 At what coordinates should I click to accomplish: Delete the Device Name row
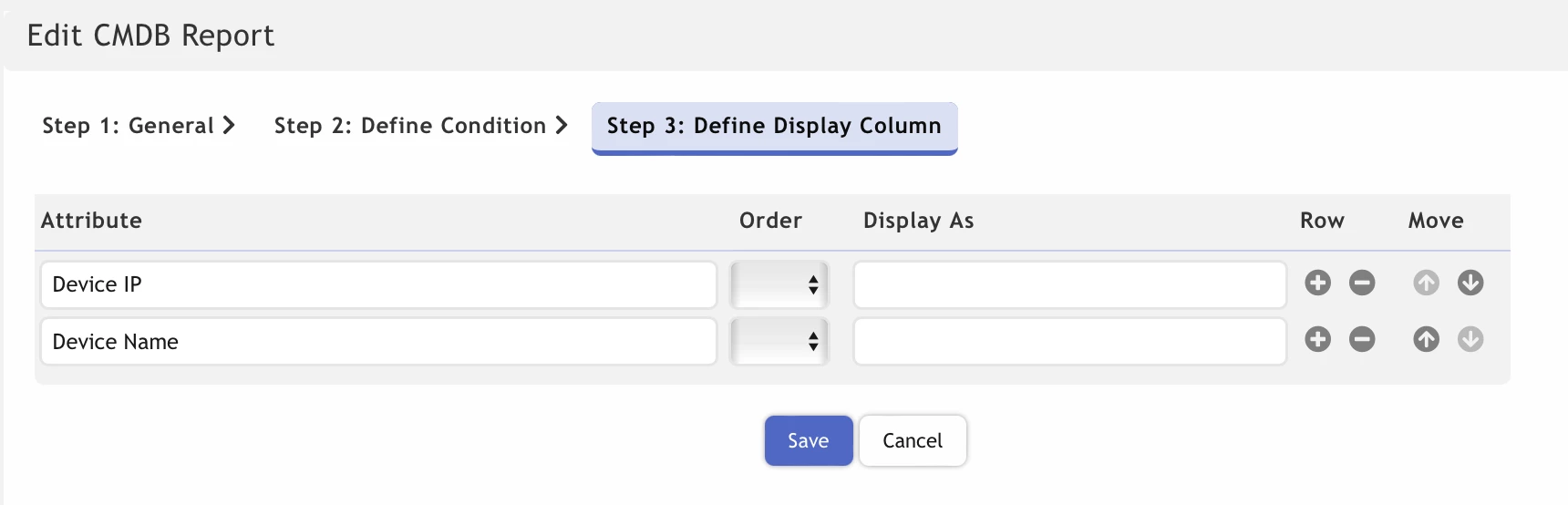click(1362, 339)
